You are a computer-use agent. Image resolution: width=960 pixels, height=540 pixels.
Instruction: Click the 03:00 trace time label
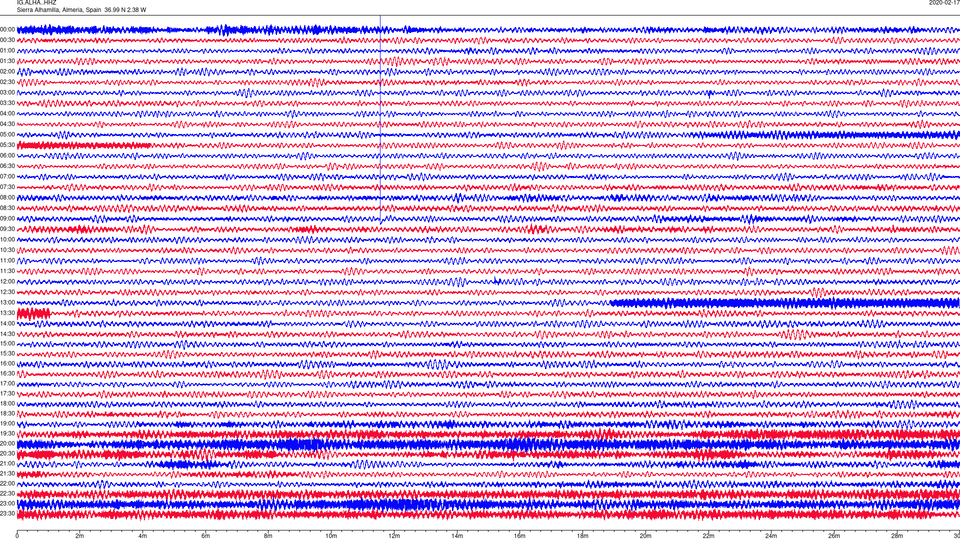pyautogui.click(x=7, y=93)
